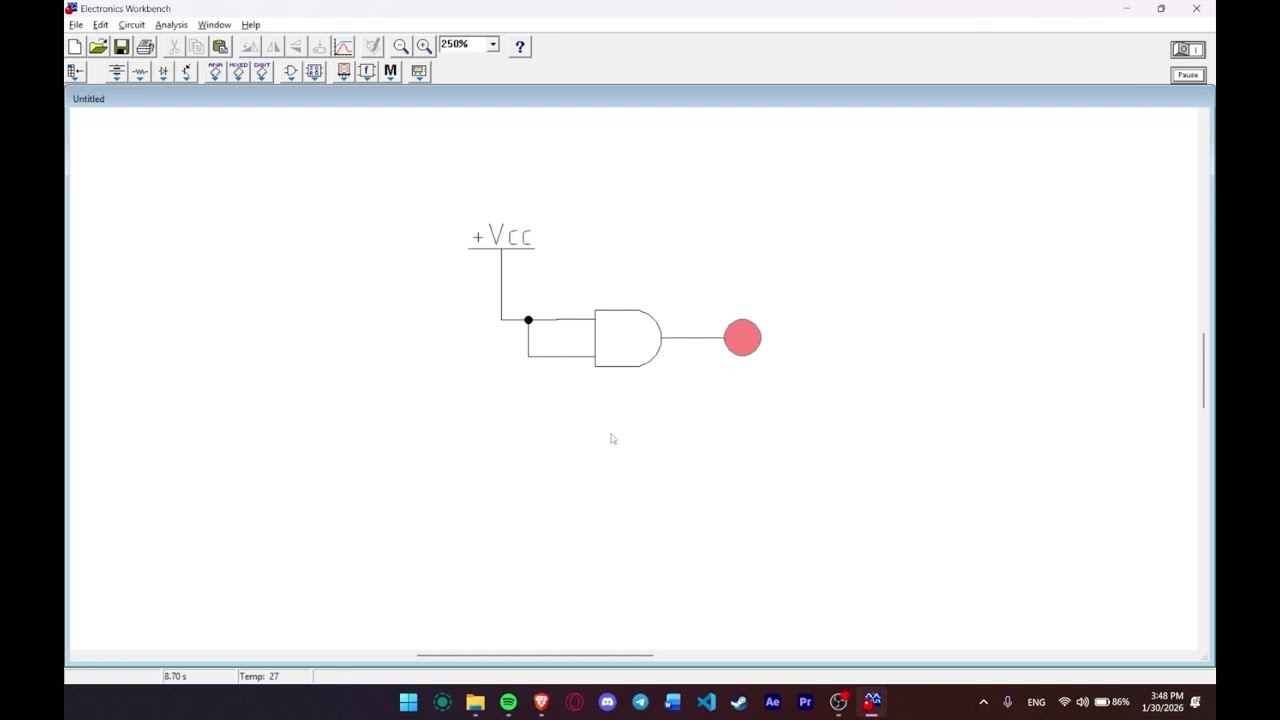Open the Windows Start menu
Image resolution: width=1280 pixels, height=720 pixels.
[409, 702]
